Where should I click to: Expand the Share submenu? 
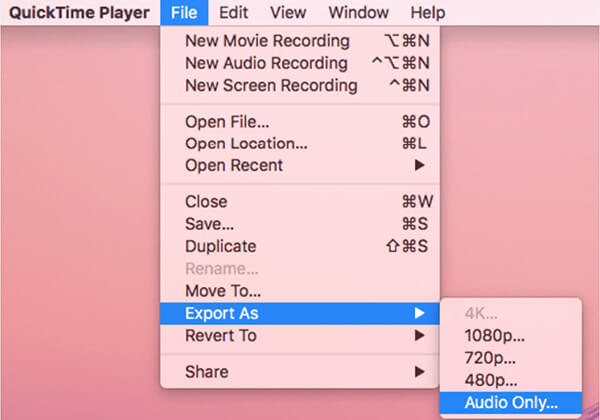click(300, 372)
